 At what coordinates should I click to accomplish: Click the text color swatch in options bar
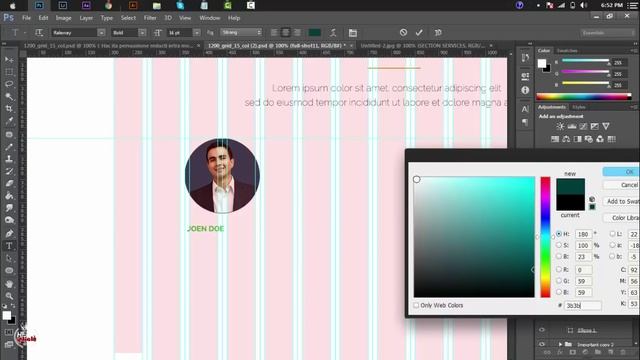point(314,33)
